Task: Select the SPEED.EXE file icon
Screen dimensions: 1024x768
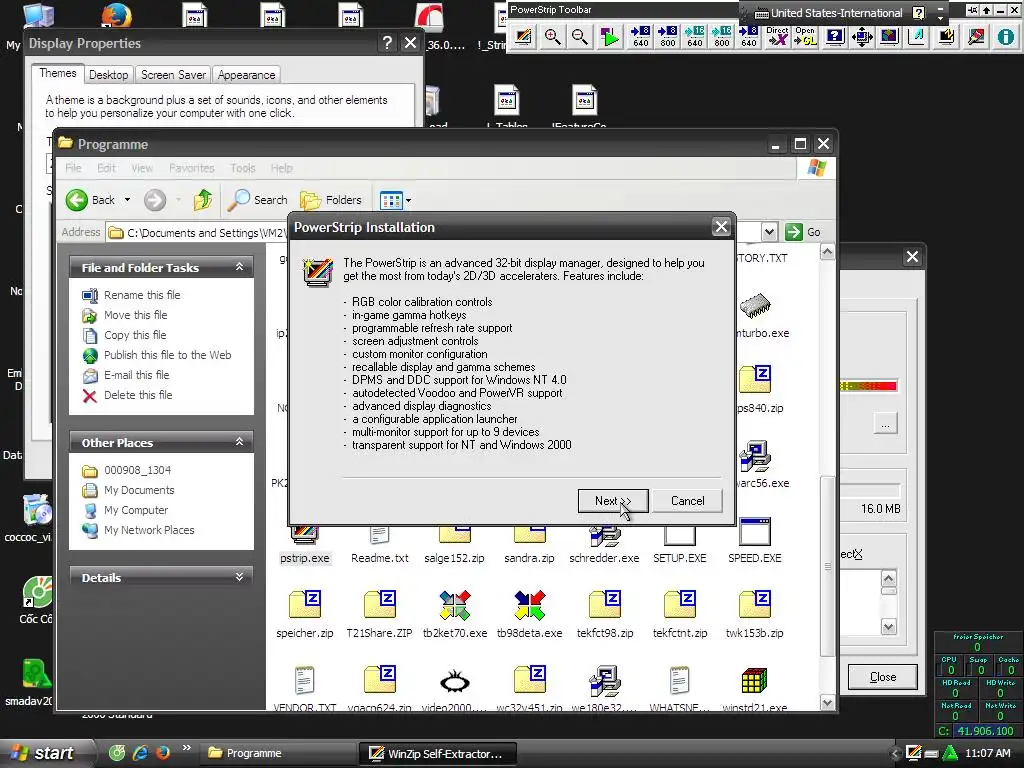Action: click(755, 532)
